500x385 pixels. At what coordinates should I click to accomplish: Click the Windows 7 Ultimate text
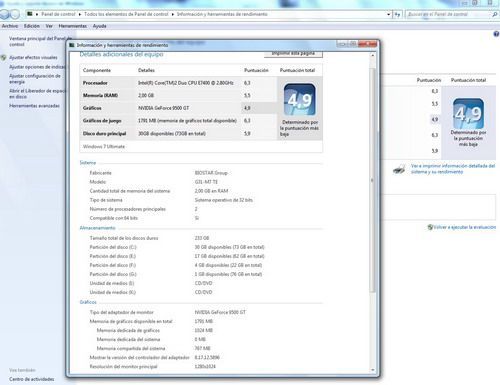coord(104,147)
